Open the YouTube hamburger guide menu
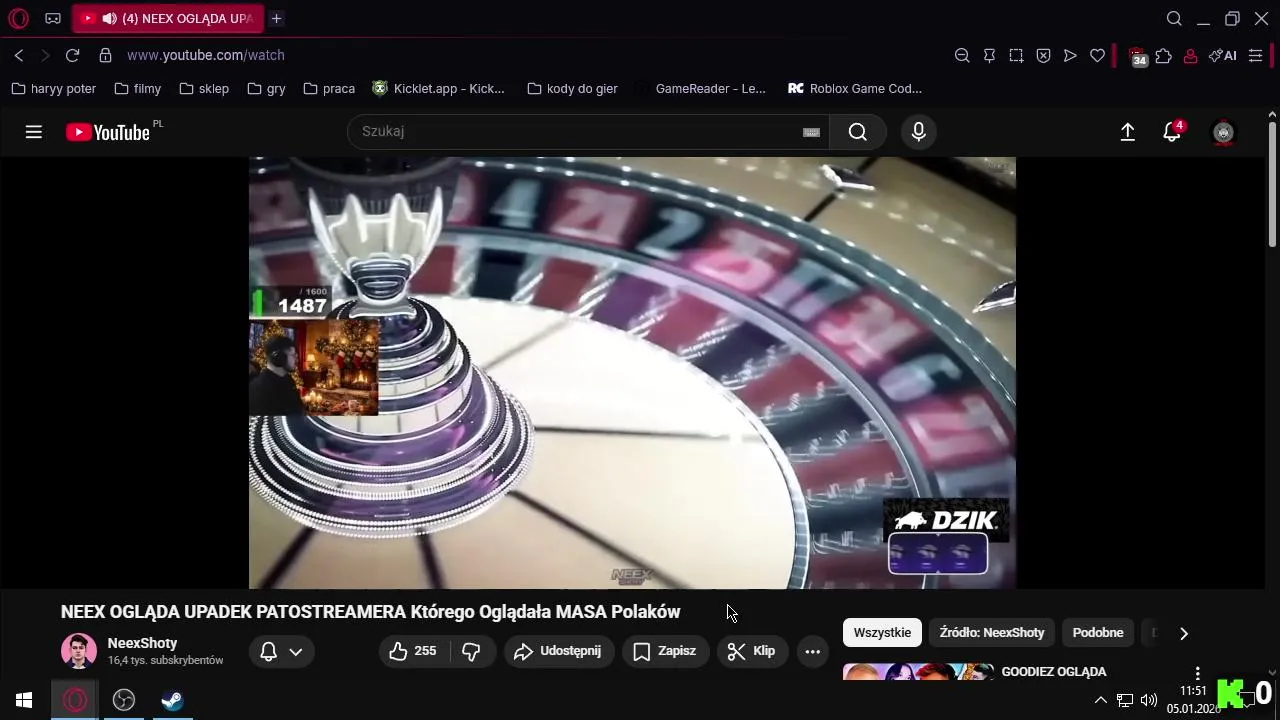Screen dimensions: 1280x720 (33, 132)
